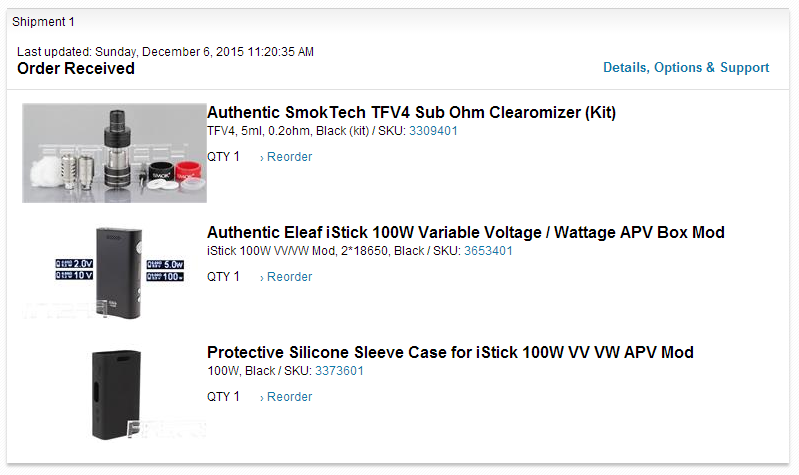The image size is (799, 475).
Task: Open Details, Options & Support link
Action: pyautogui.click(x=686, y=67)
